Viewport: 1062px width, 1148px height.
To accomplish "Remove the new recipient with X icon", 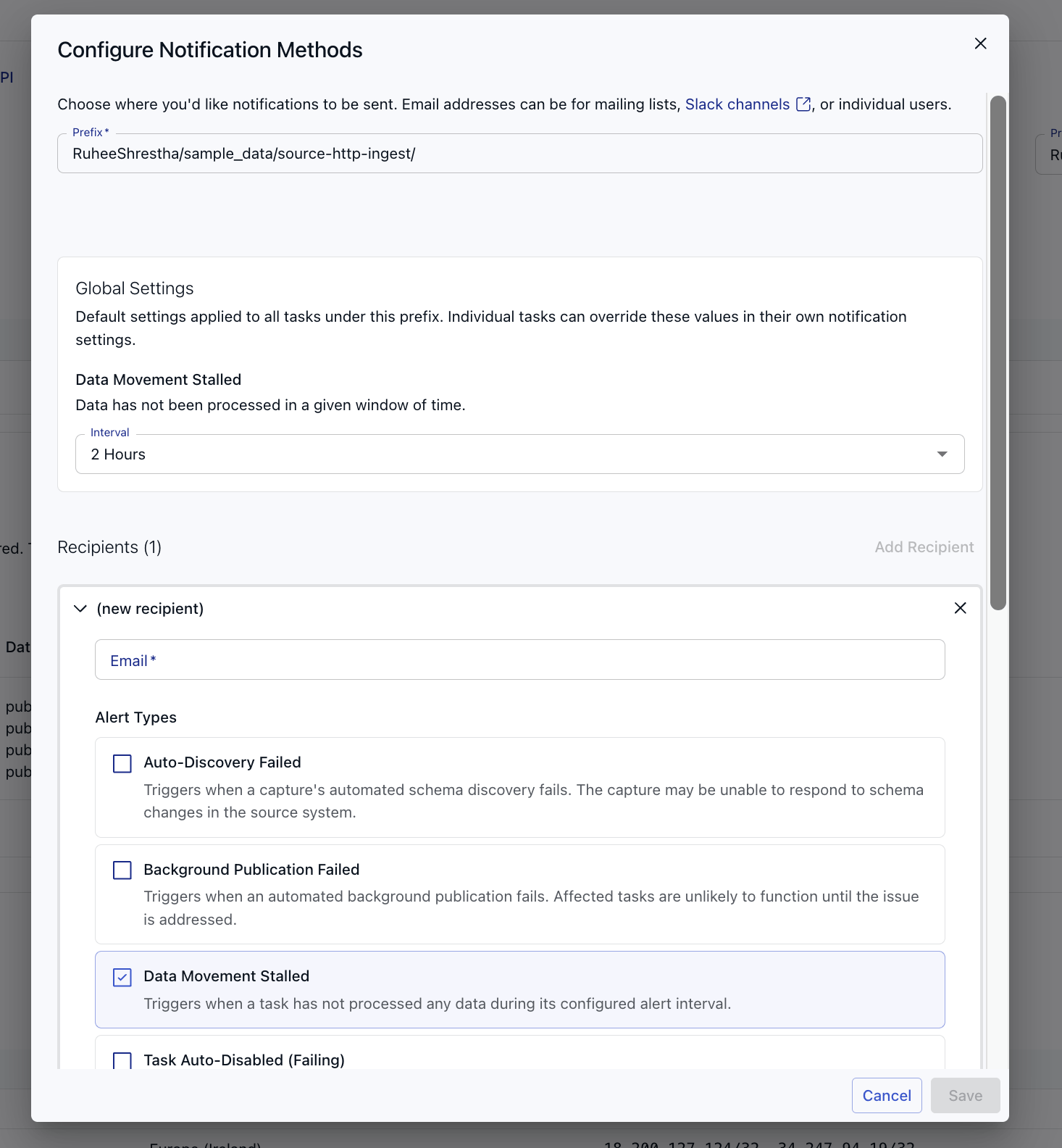I will point(960,608).
